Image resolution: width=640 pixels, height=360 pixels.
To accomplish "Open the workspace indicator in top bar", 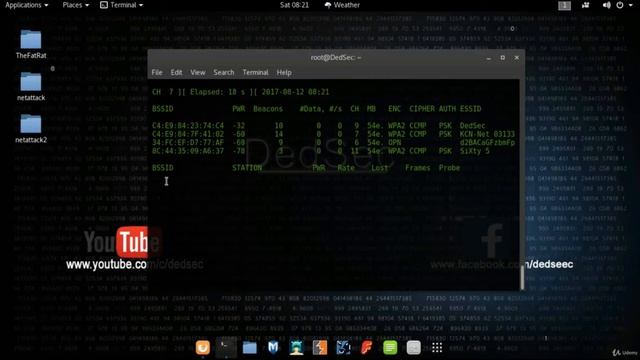I will [564, 5].
